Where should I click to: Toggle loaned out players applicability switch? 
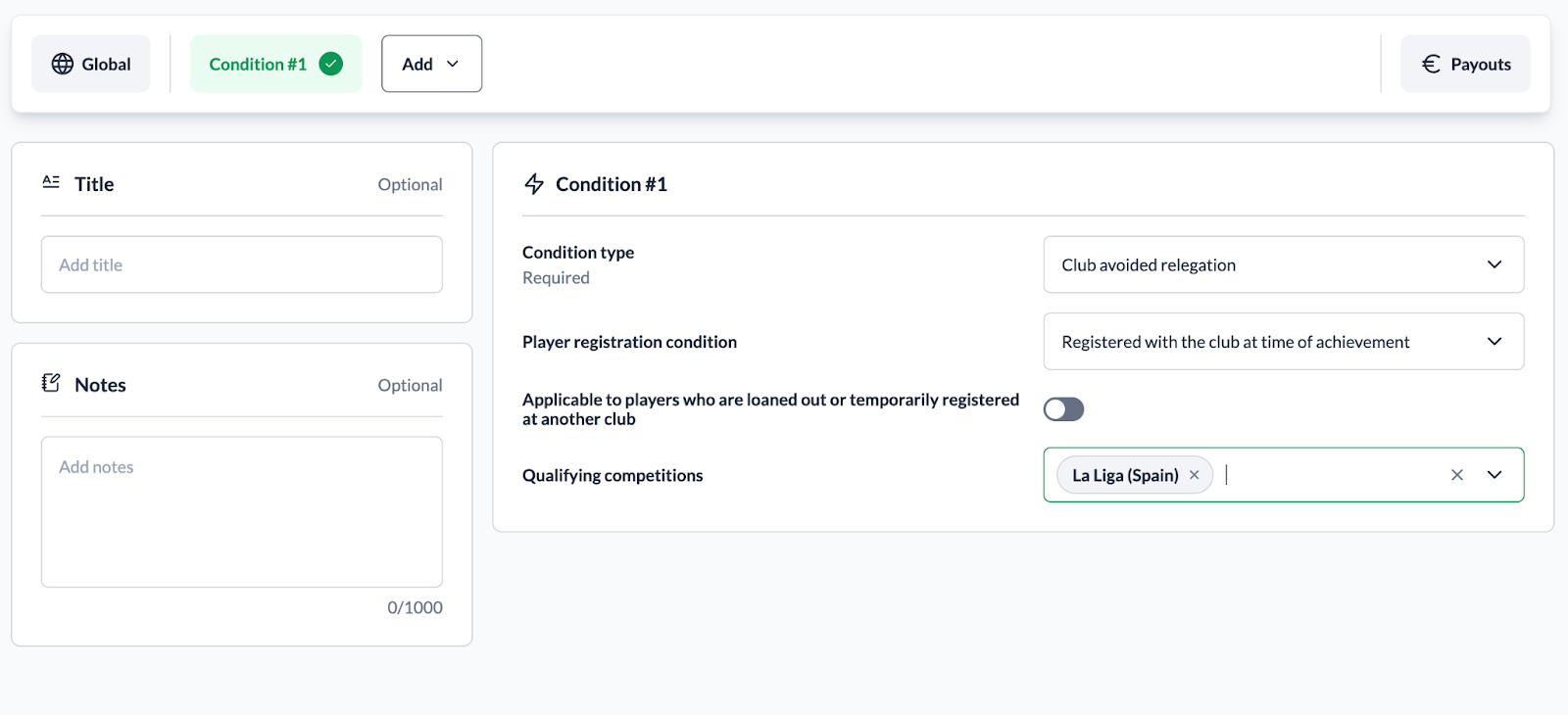pos(1063,409)
